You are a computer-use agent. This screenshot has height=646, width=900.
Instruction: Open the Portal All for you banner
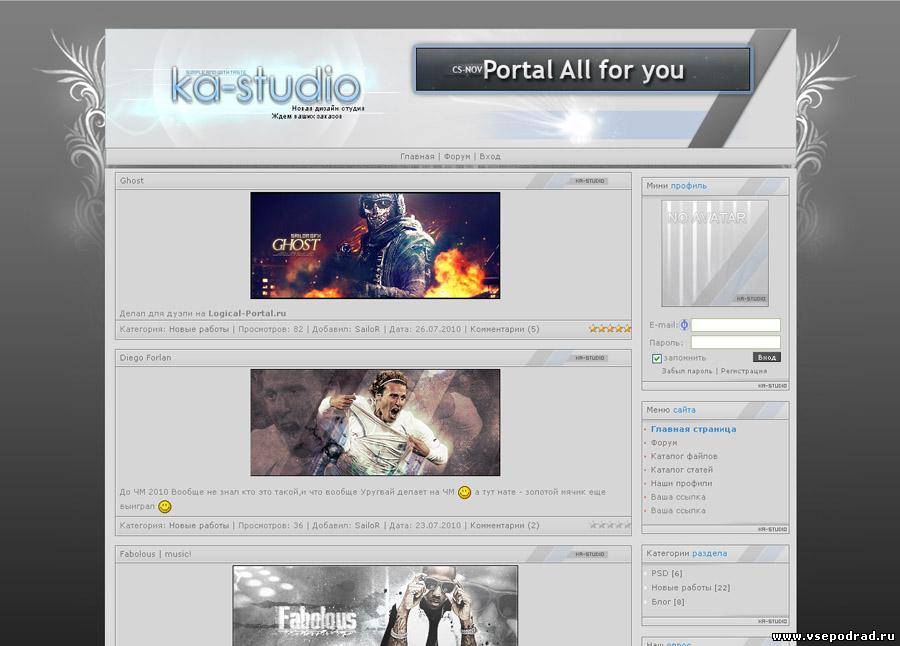tap(583, 70)
